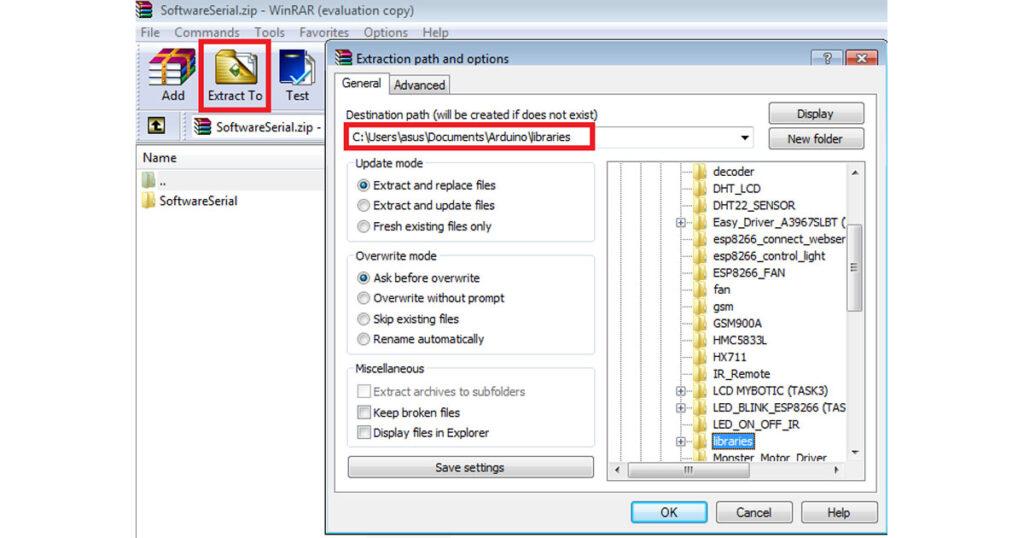Click the Test archive toolbar icon
Image resolution: width=1024 pixels, height=538 pixels.
point(297,75)
